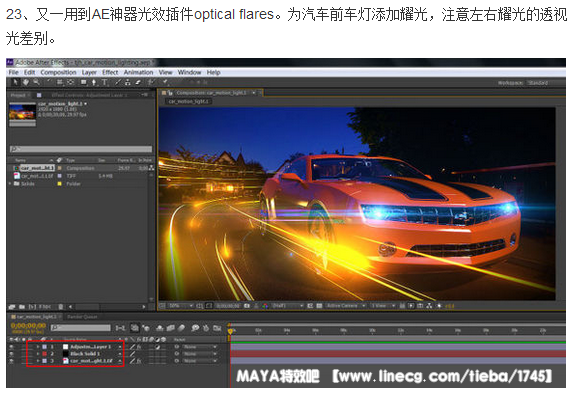Image resolution: width=586 pixels, height=393 pixels.
Task: Select the Hand tool in toolbar
Action: pos(26,82)
